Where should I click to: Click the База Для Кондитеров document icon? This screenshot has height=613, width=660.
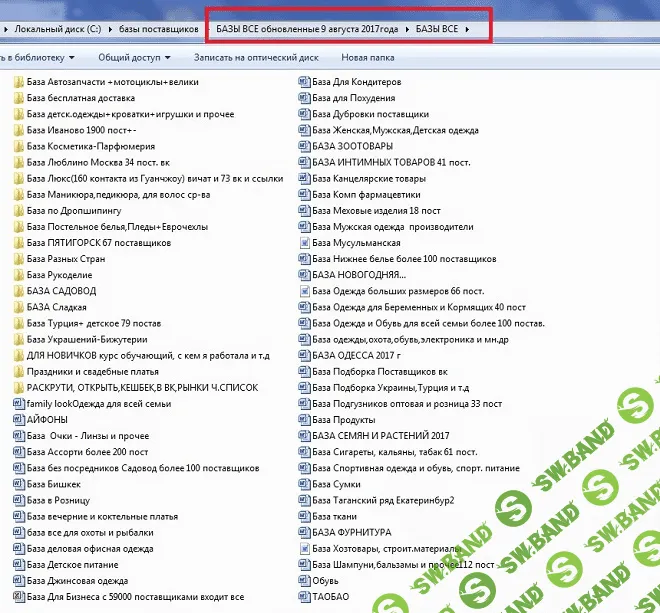click(x=304, y=83)
